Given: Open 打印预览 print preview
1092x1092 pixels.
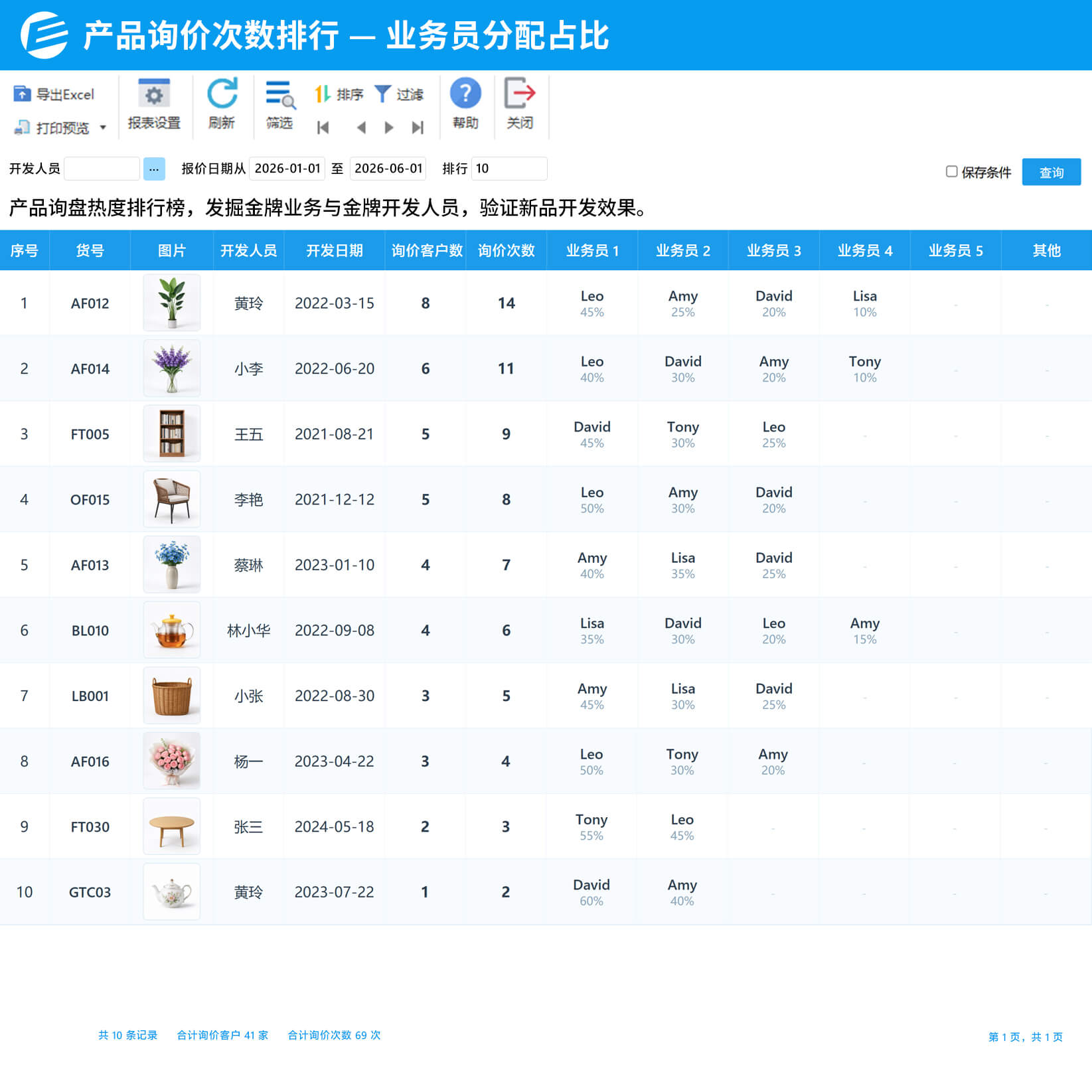Looking at the screenshot, I should click(53, 127).
